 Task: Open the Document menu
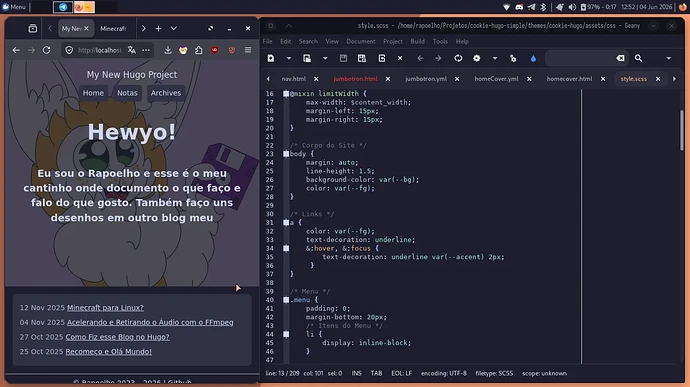(x=361, y=41)
